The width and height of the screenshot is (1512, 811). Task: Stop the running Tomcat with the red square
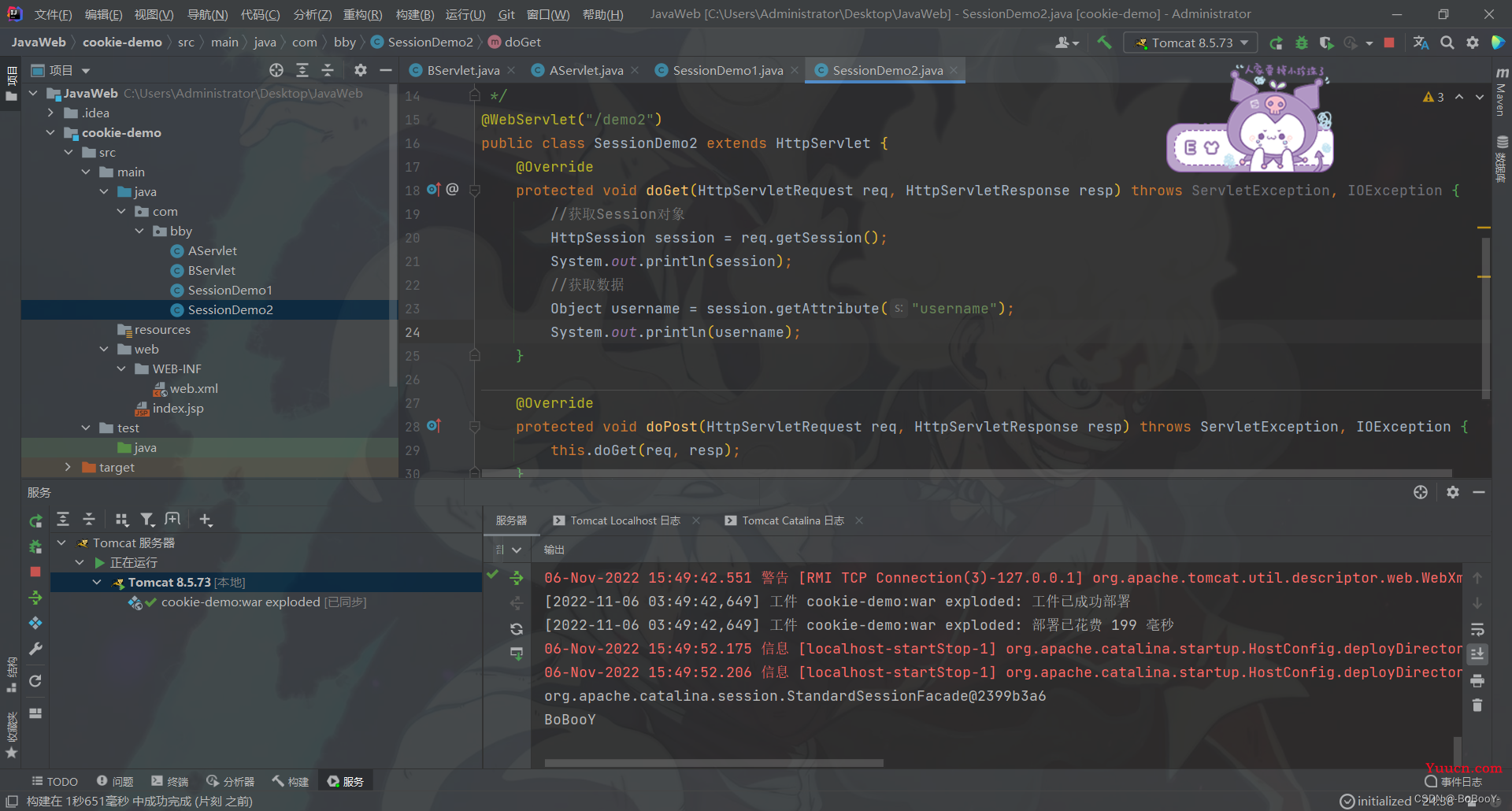[1389, 43]
